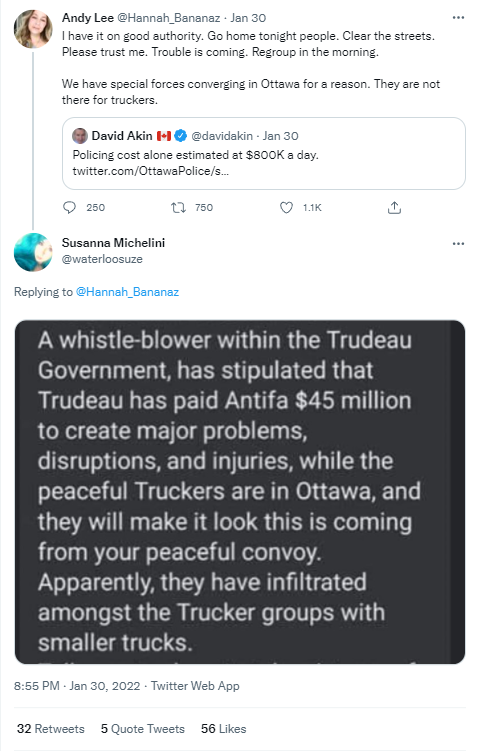The image size is (479, 751).
Task: Open the quoted David Akin tweet card
Action: coord(264,153)
